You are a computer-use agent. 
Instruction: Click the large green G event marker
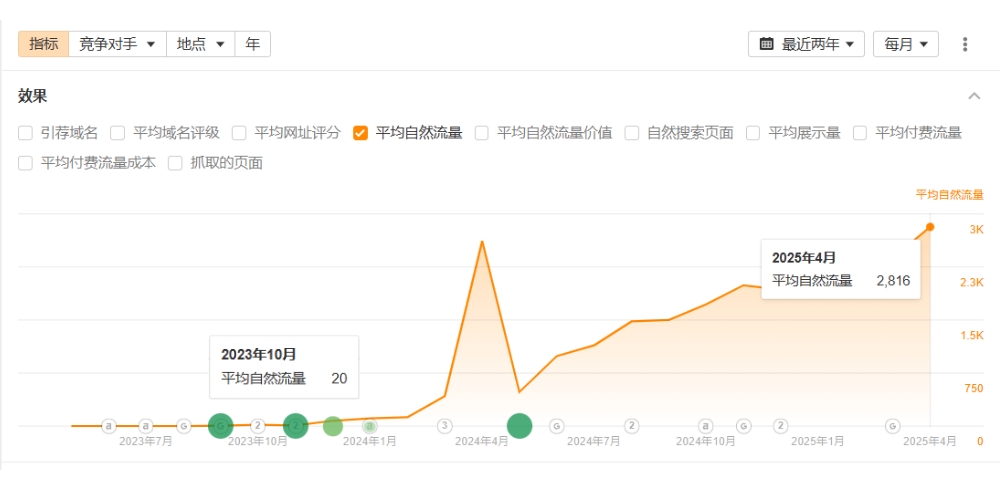(221, 426)
